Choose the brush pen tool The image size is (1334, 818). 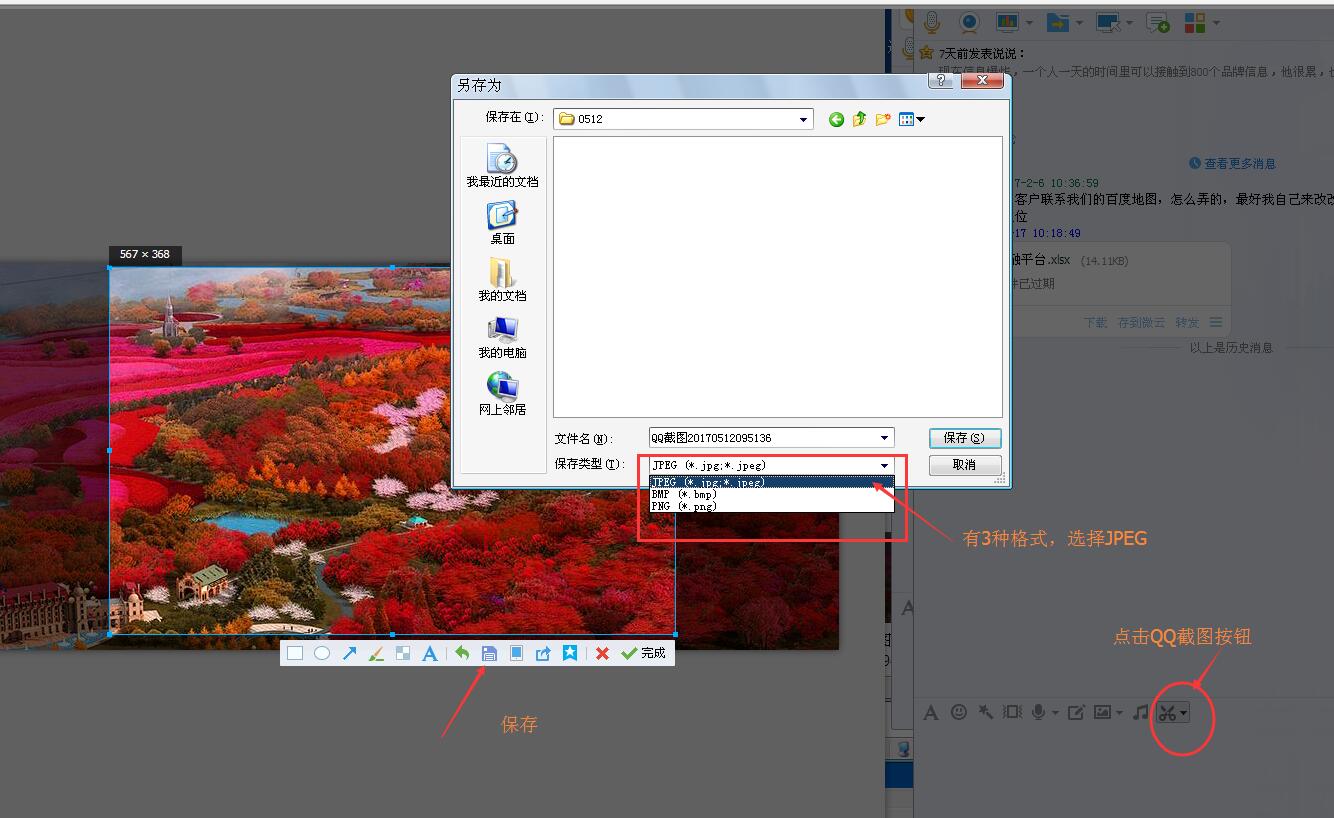tap(376, 653)
